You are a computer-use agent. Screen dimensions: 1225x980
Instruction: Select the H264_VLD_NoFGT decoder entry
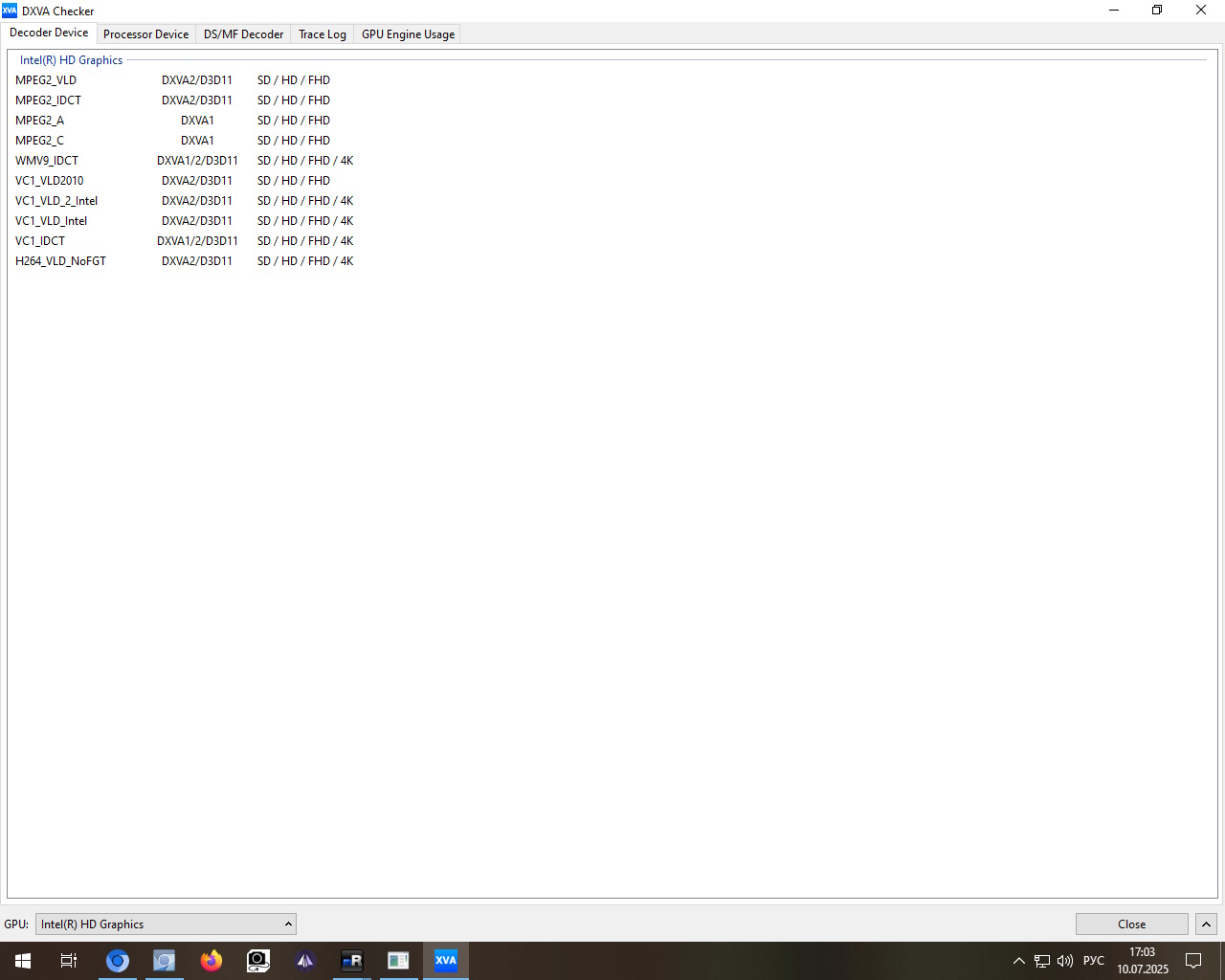coord(61,261)
